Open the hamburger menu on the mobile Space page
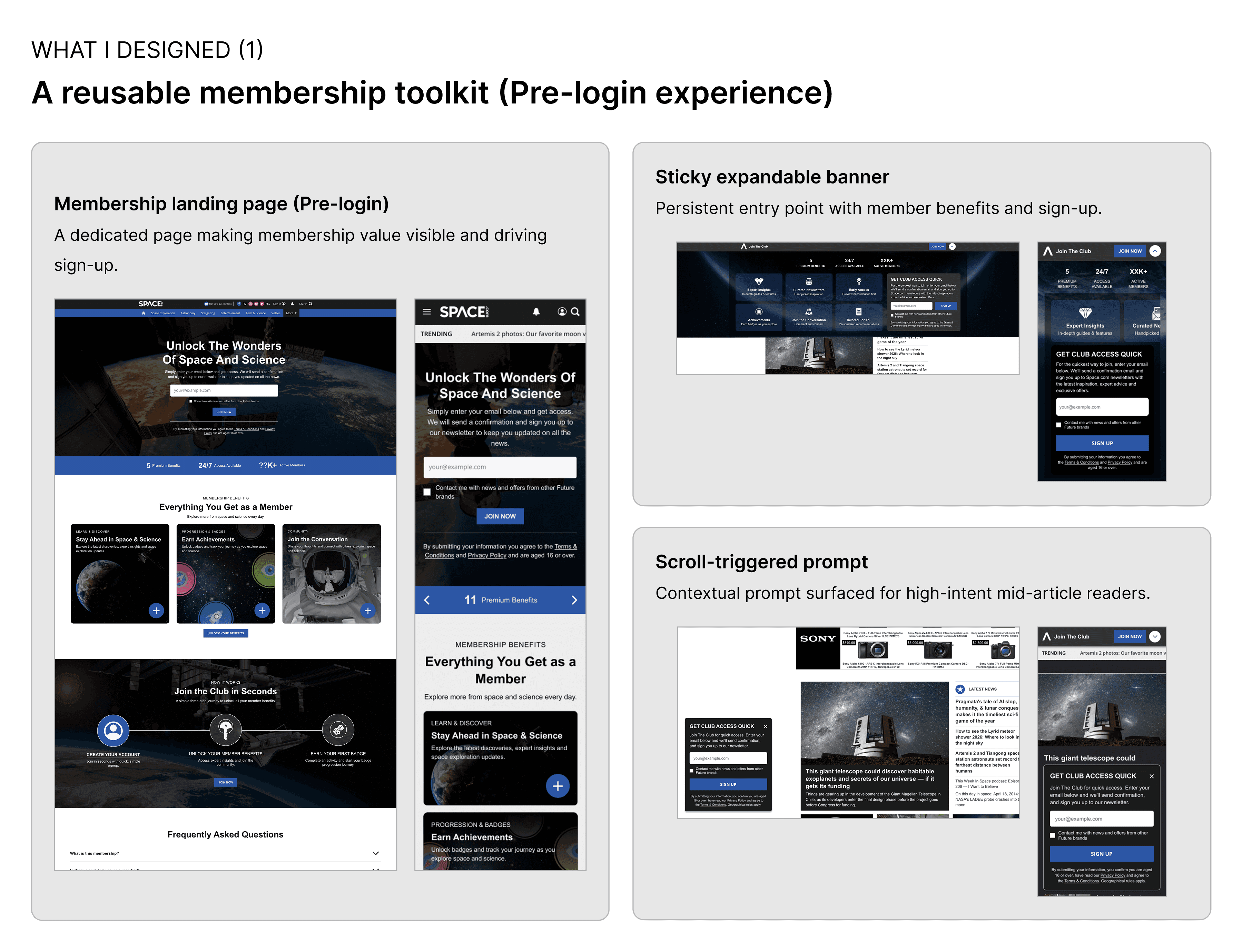 coord(427,312)
